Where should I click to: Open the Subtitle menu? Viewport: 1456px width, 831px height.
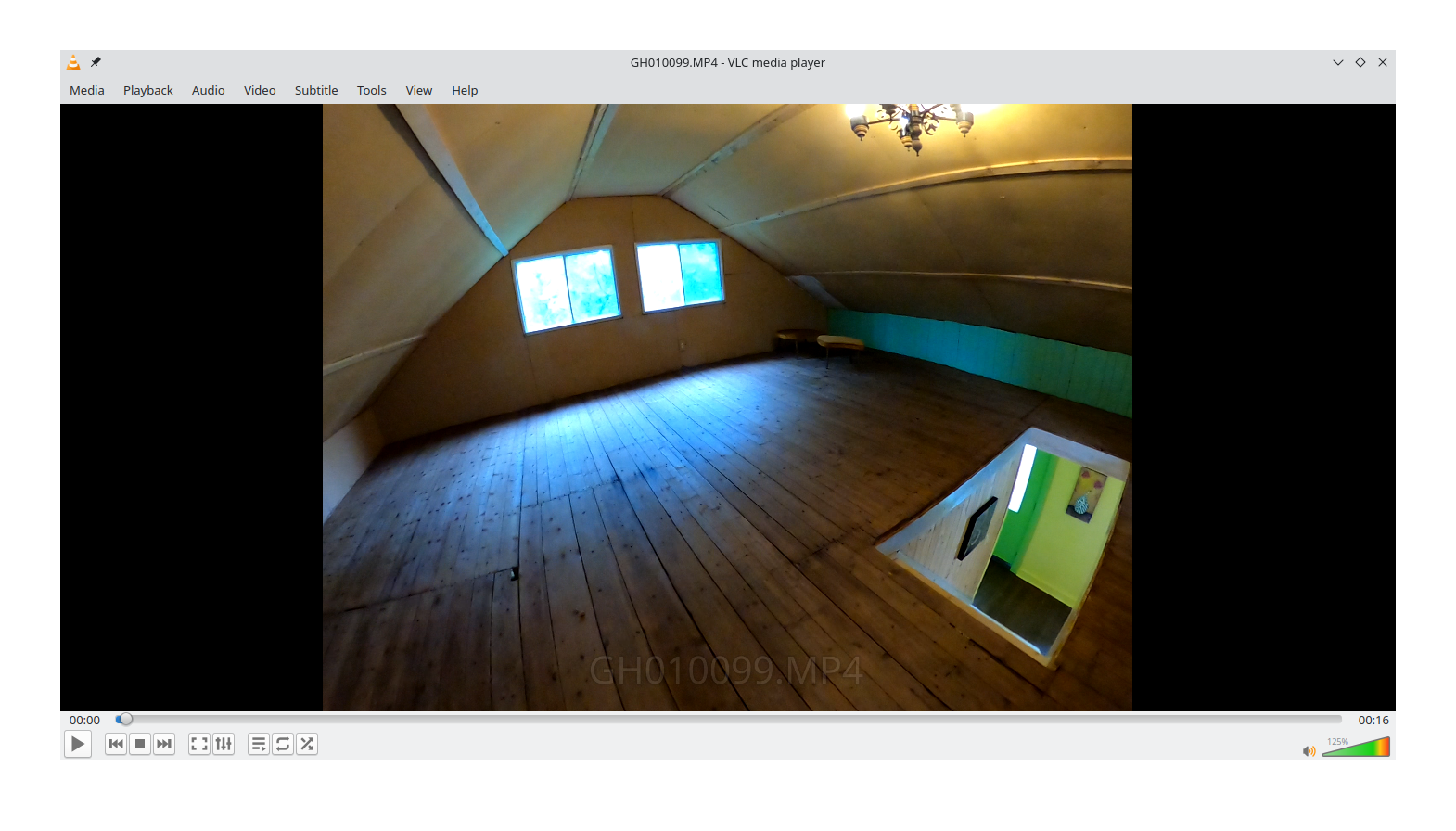click(x=316, y=90)
